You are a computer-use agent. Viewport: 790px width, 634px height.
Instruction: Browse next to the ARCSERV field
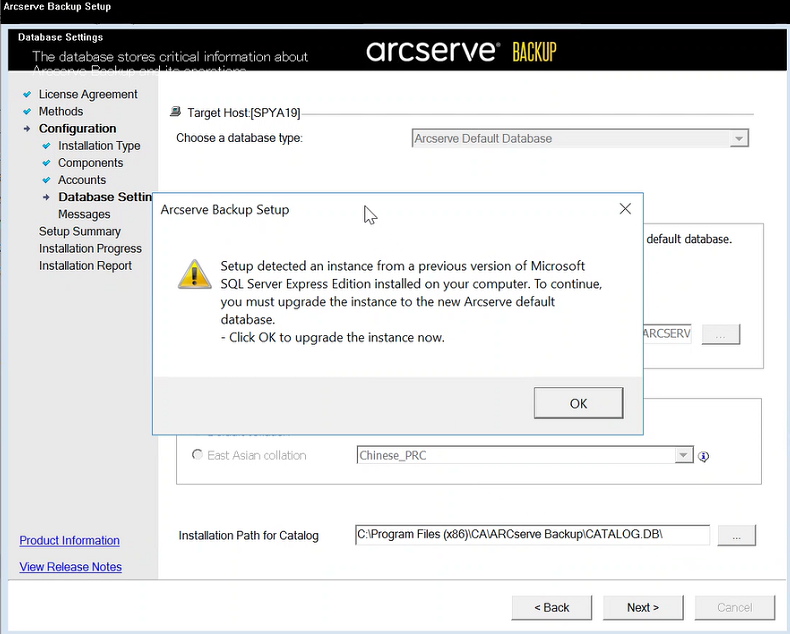pos(720,334)
